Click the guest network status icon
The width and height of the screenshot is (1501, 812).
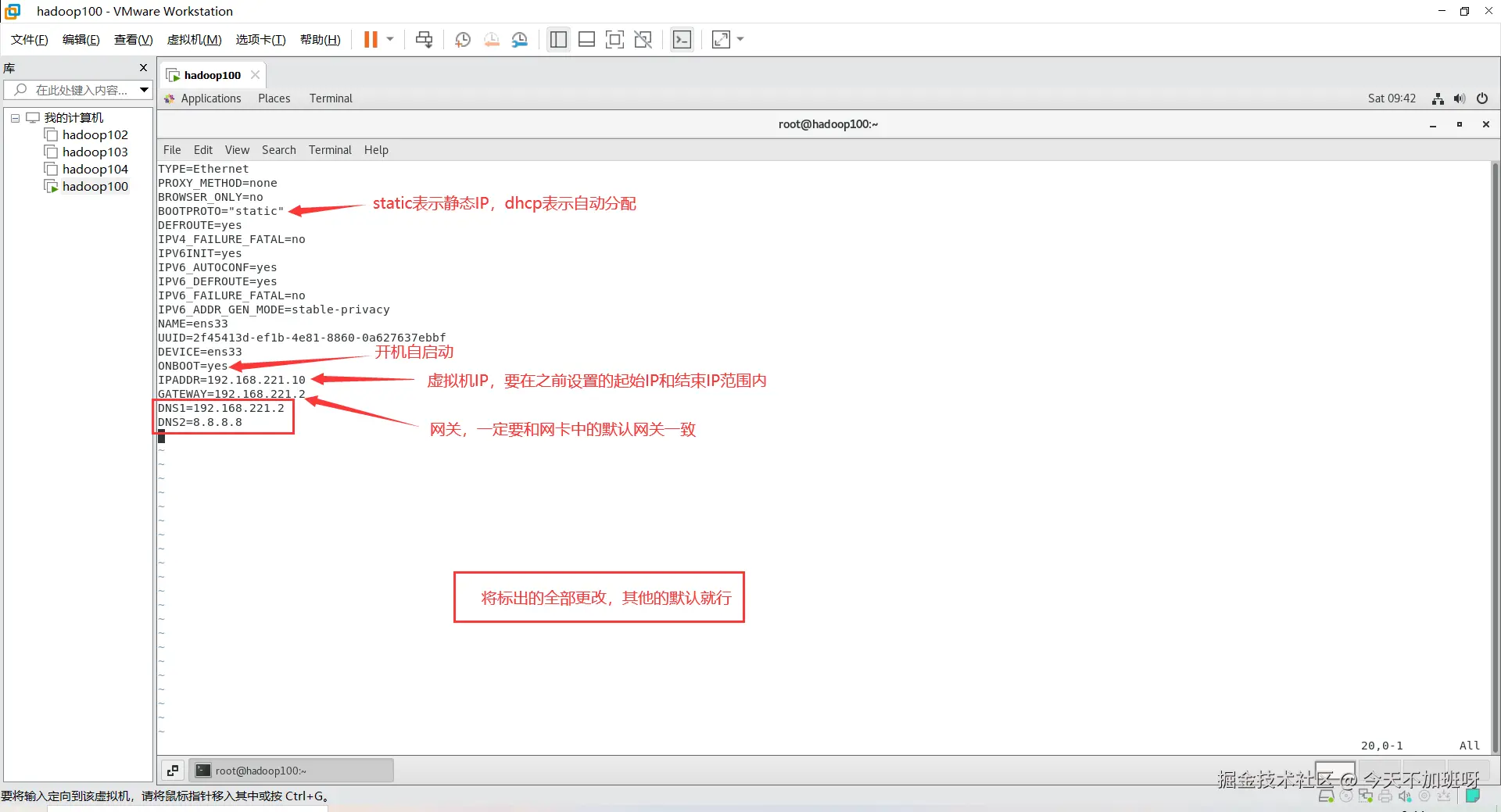point(1438,98)
